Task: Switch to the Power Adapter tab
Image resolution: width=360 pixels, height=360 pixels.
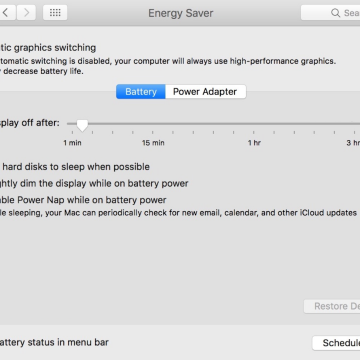Action: (205, 92)
